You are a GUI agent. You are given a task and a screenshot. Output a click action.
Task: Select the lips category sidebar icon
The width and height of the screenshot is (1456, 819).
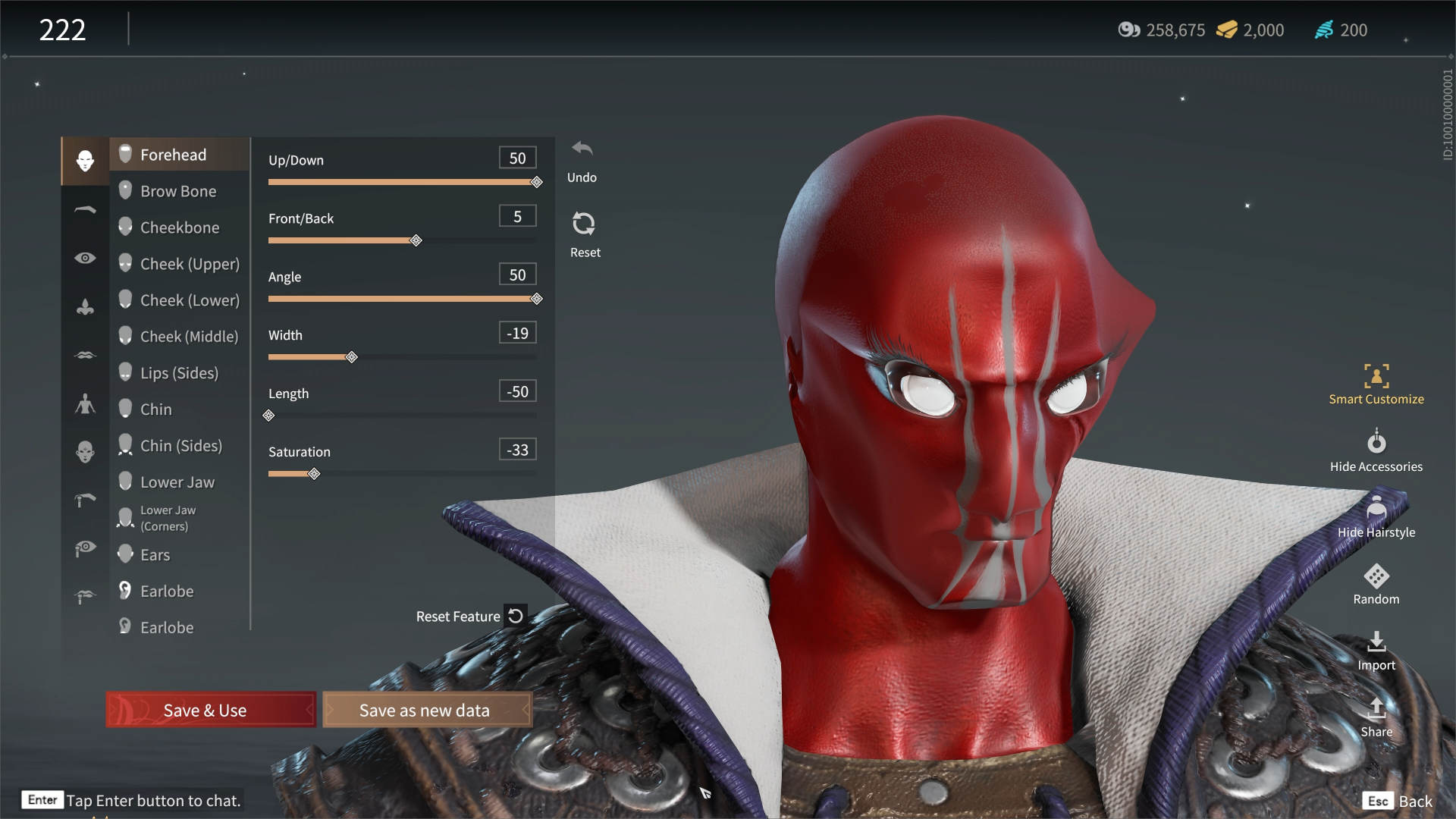click(x=85, y=355)
